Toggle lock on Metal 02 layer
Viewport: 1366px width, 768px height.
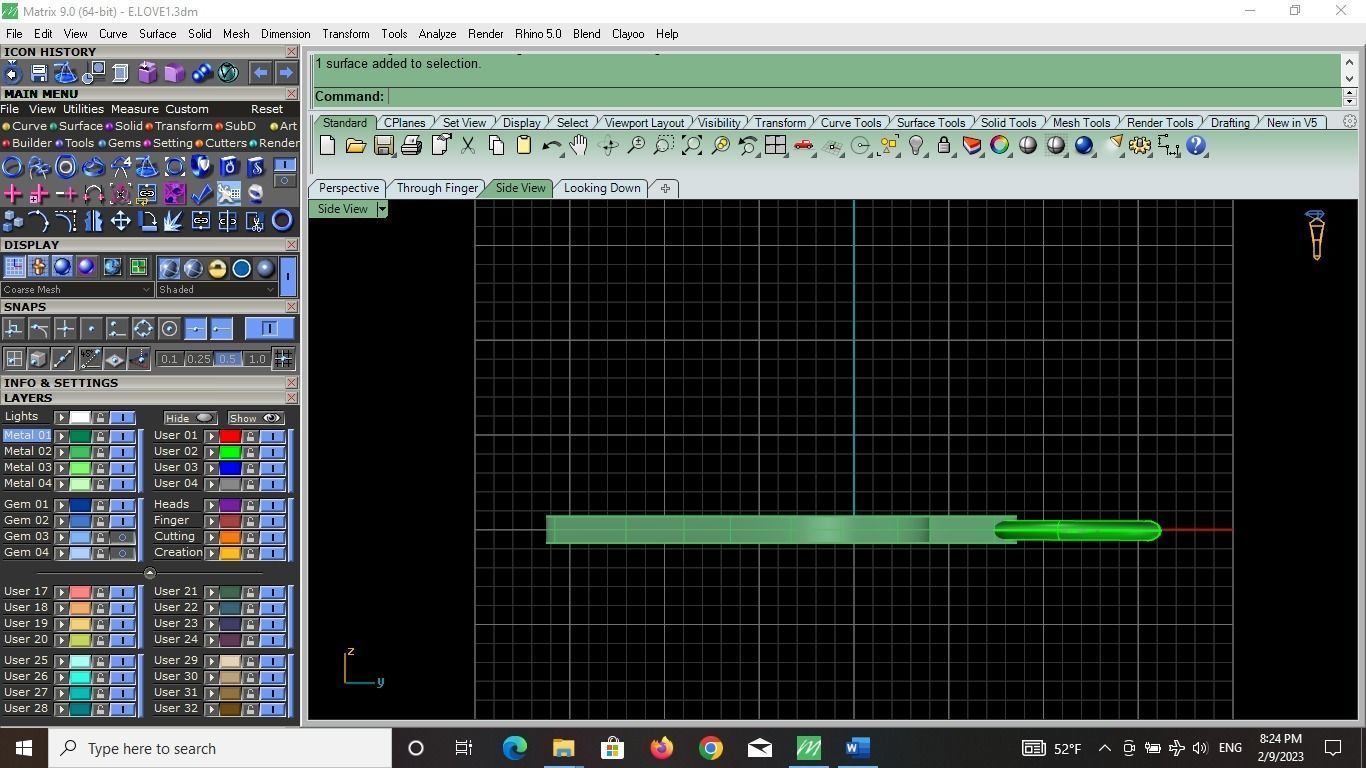[100, 452]
